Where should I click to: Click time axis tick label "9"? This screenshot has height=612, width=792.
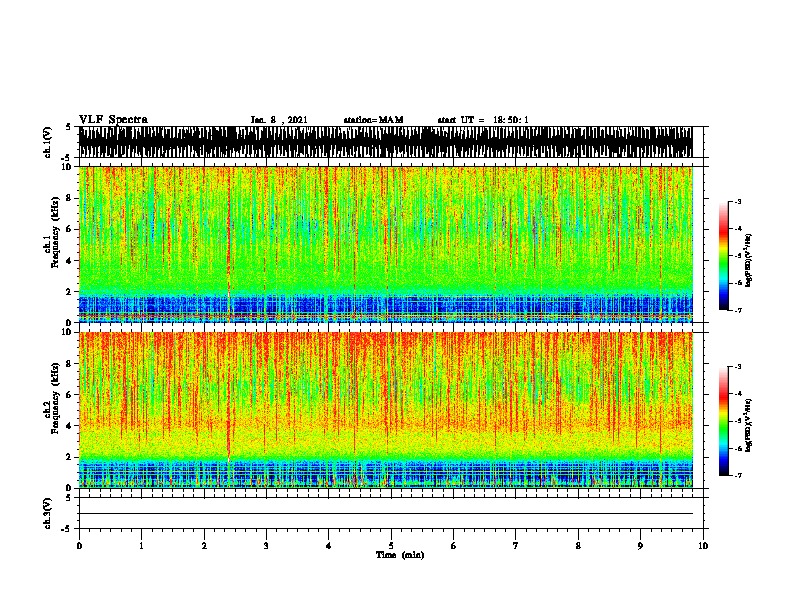coord(640,546)
